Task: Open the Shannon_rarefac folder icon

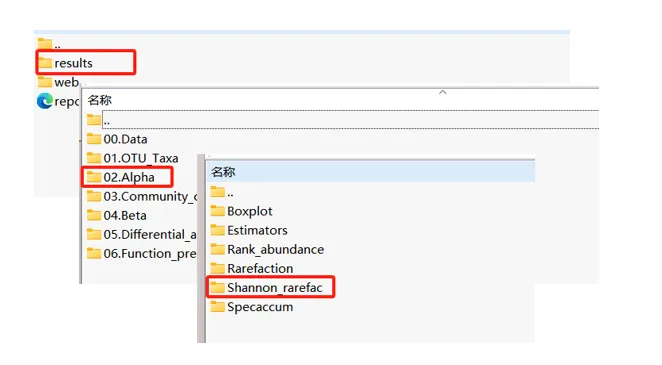Action: point(217,288)
